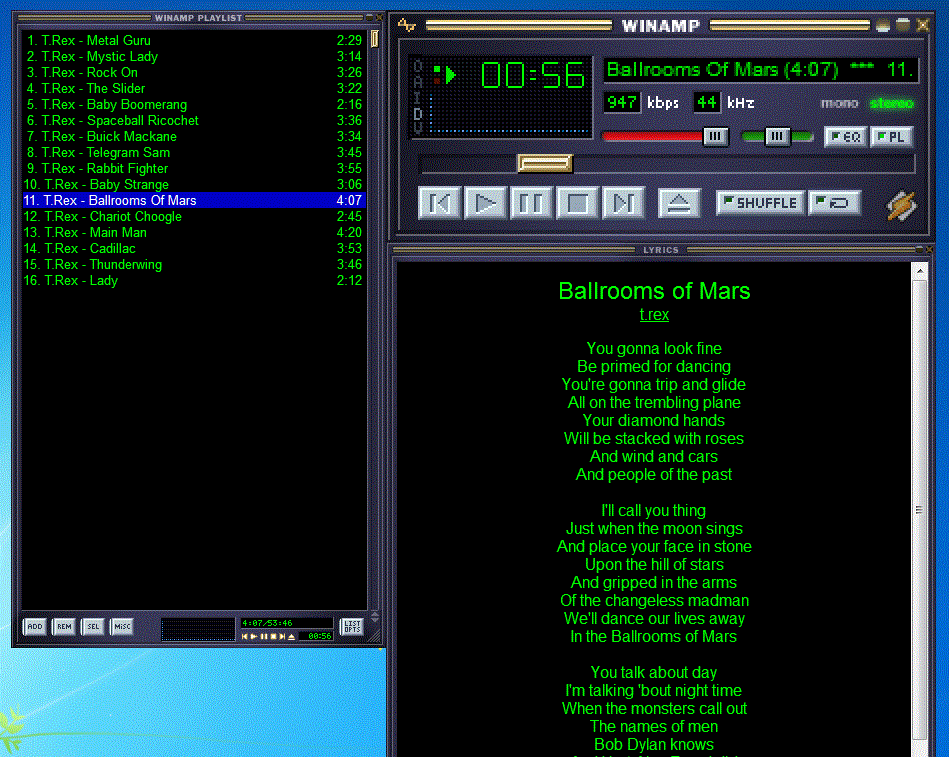Image resolution: width=949 pixels, height=757 pixels.
Task: Select playlist track 8 Telegram Sam
Action: pyautogui.click(x=194, y=152)
